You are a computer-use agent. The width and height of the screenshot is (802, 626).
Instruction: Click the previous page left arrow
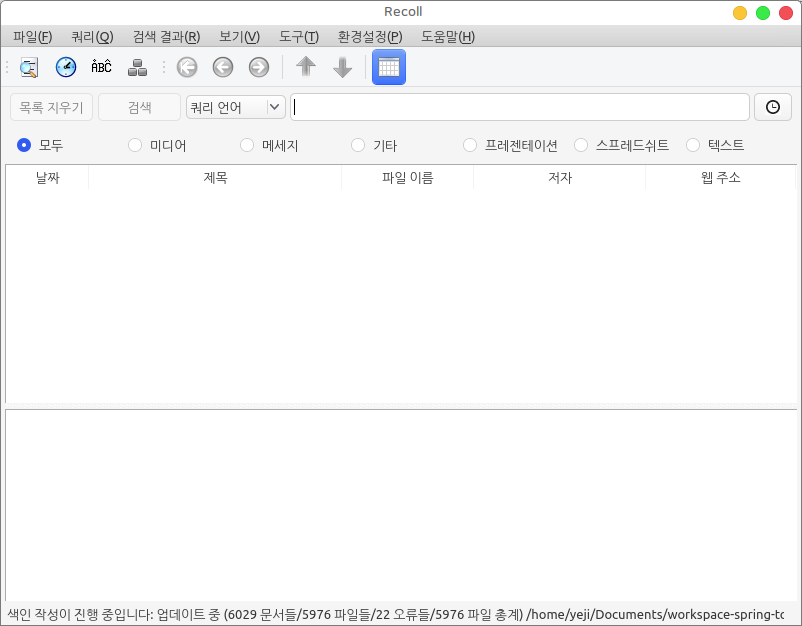(223, 67)
